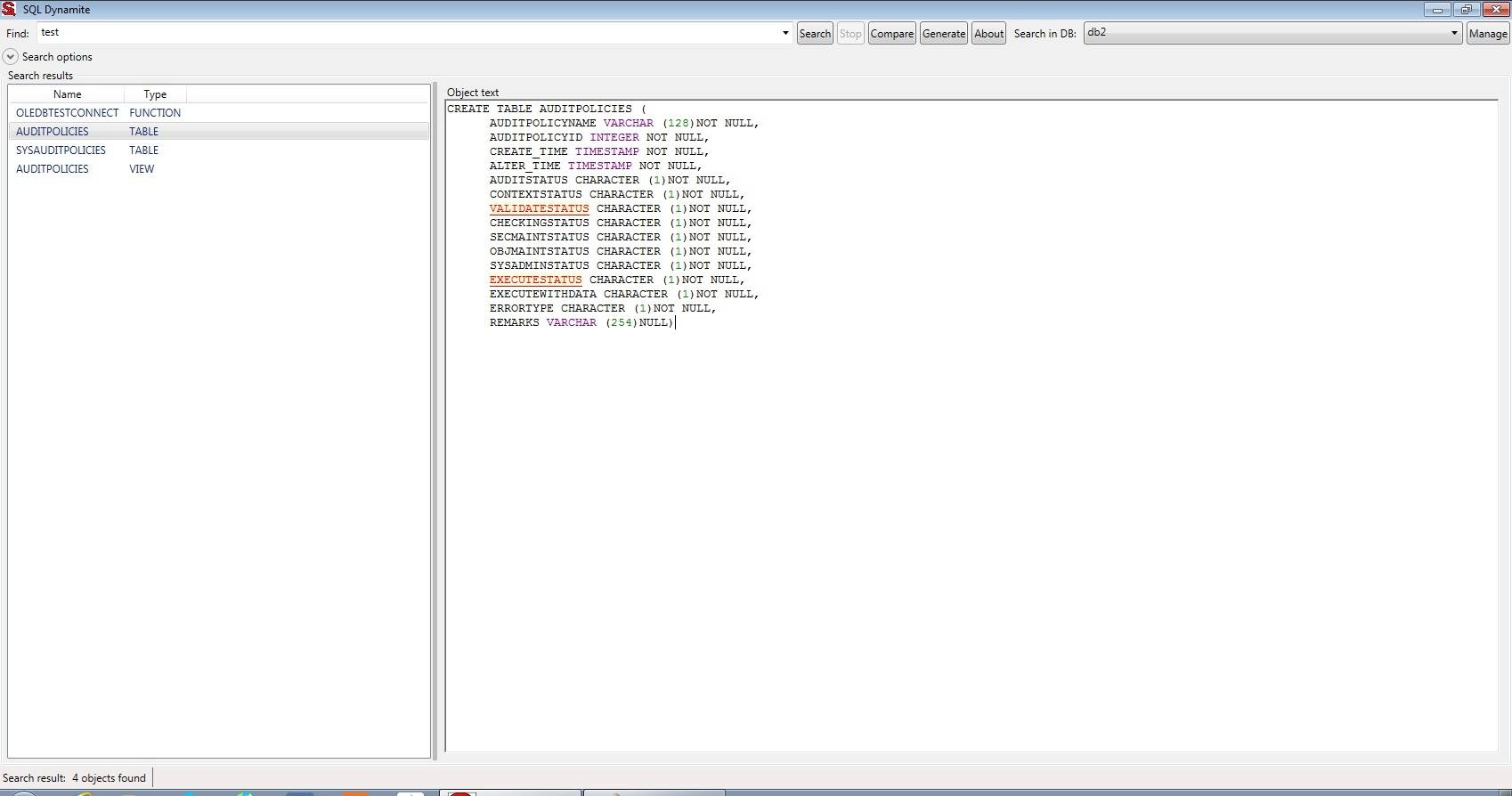Open the Find history dropdown arrow
Viewport: 1512px width, 796px height.
click(x=785, y=33)
